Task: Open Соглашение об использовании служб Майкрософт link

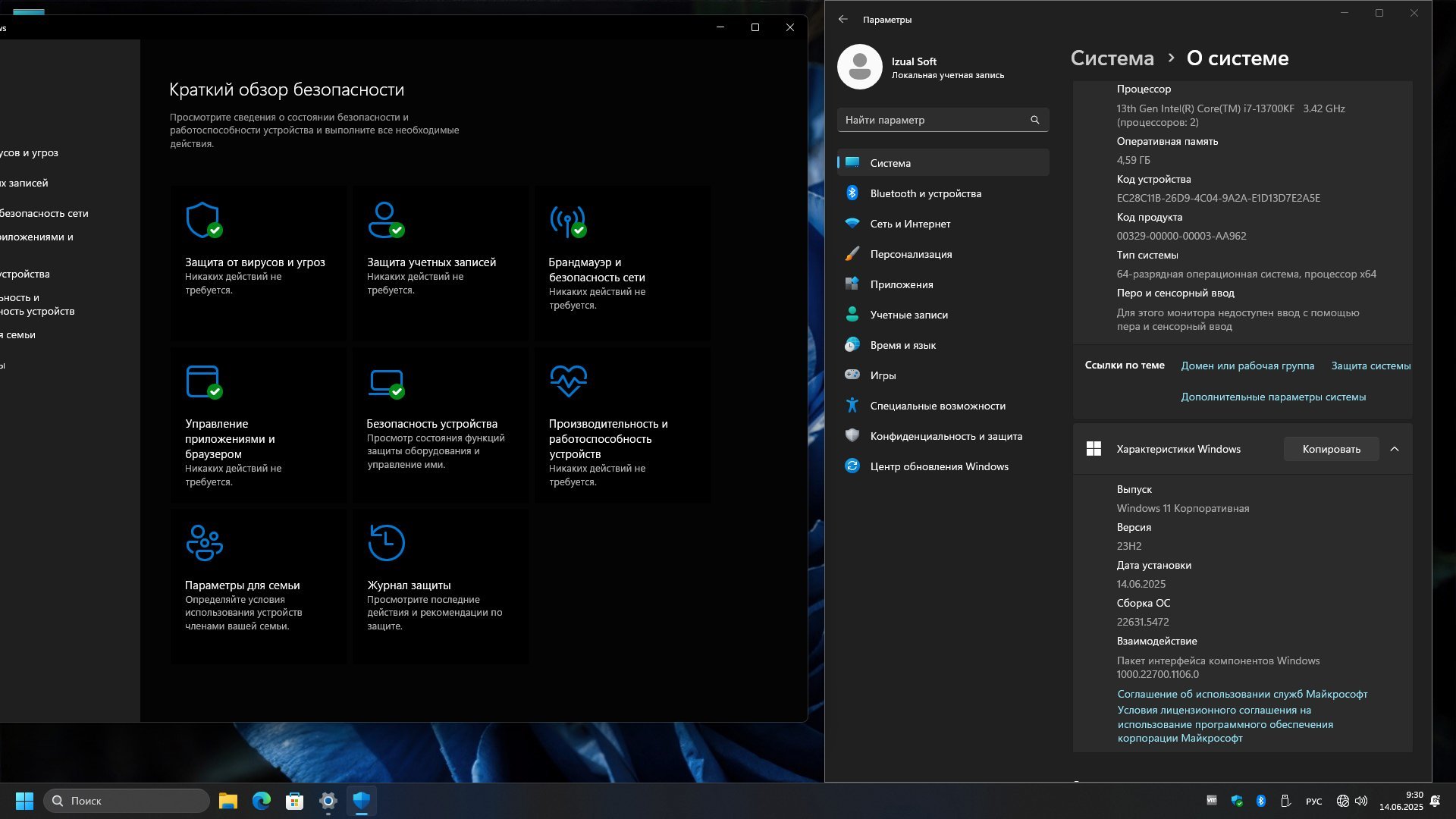Action: point(1242,694)
